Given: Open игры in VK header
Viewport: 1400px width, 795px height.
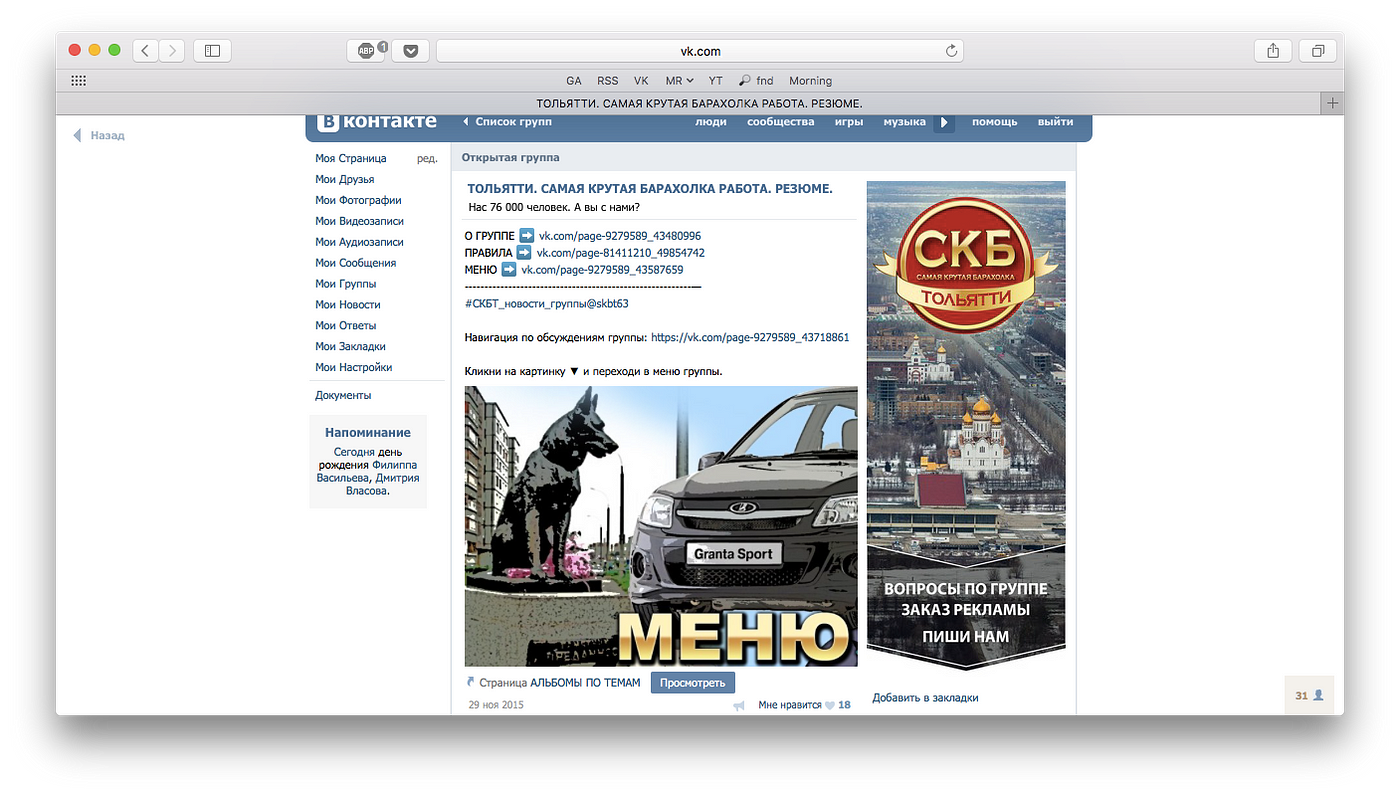Looking at the screenshot, I should (x=849, y=122).
